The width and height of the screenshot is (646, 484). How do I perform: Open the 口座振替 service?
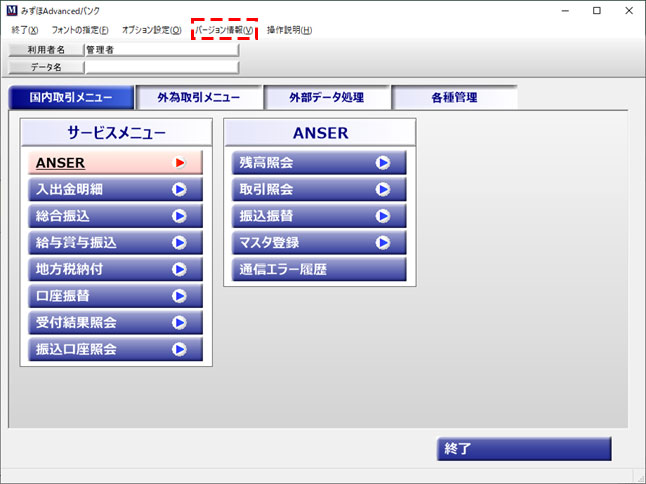(x=115, y=296)
